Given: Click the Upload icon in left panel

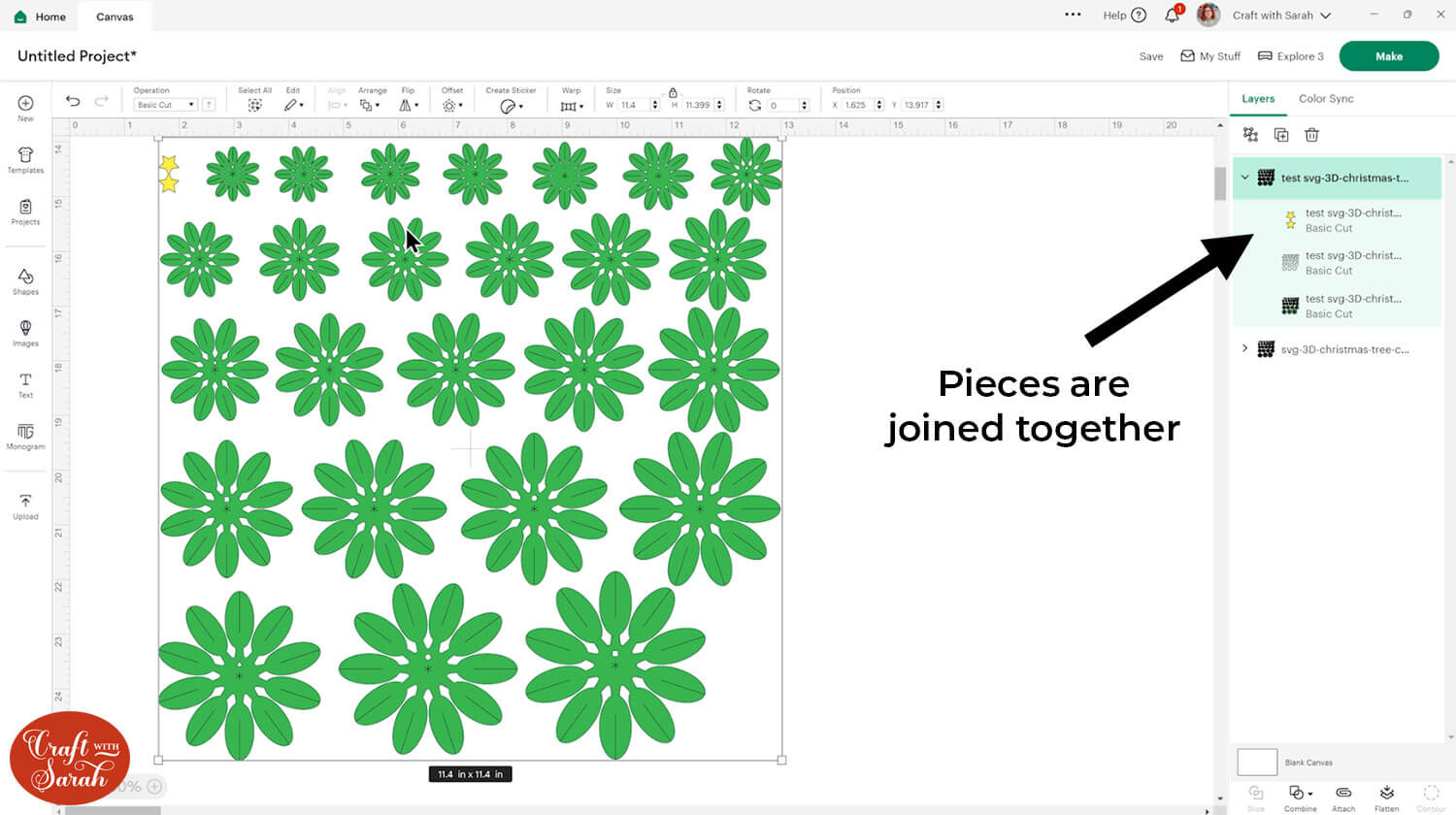Looking at the screenshot, I should [25, 505].
